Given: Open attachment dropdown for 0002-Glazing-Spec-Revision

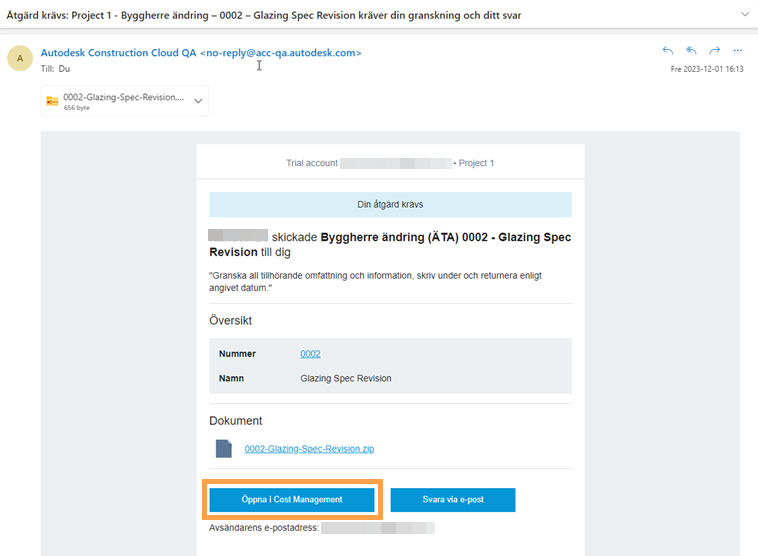Looking at the screenshot, I should (198, 101).
